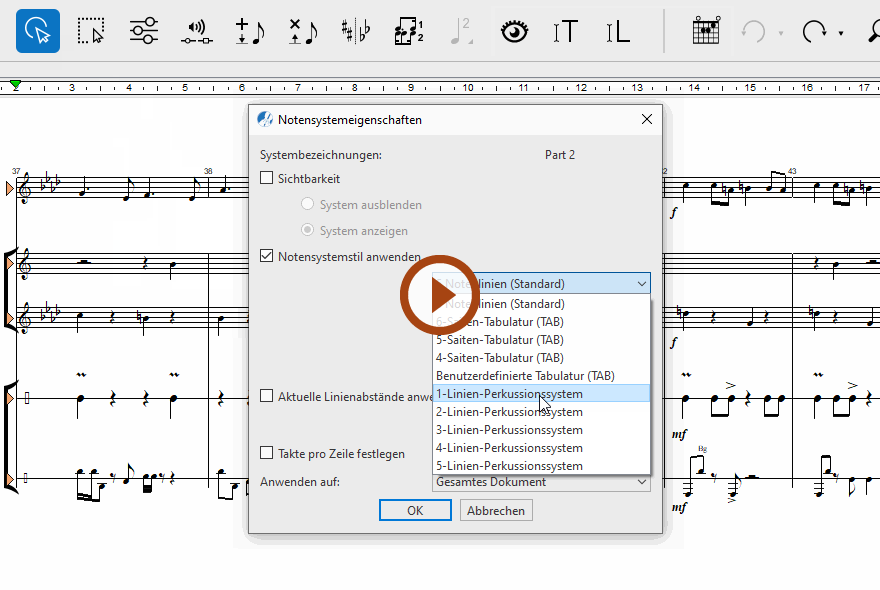
Task: Click the redo arrow icon
Action: (815, 31)
